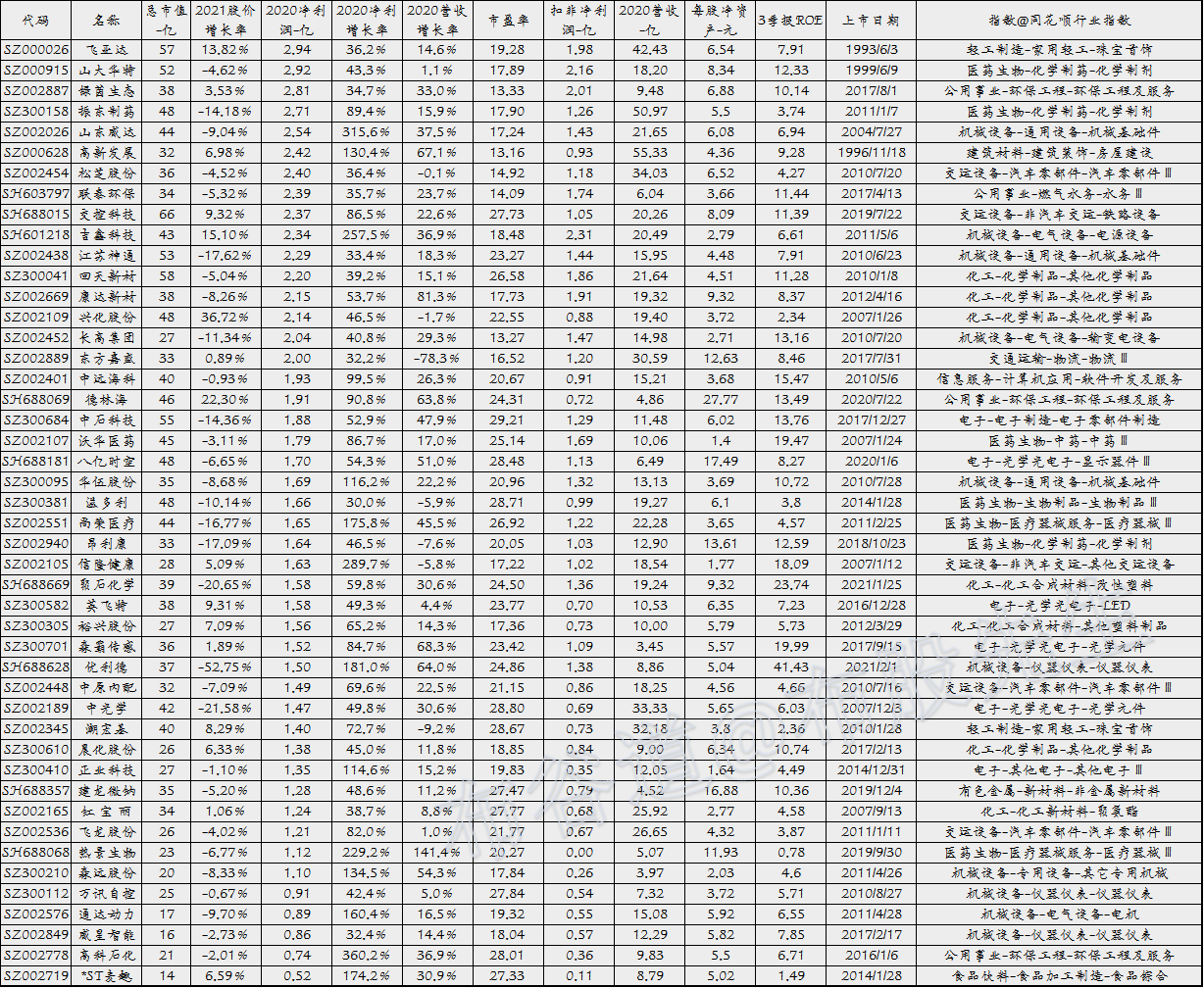Select stock name 昂利康

pyautogui.click(x=107, y=544)
